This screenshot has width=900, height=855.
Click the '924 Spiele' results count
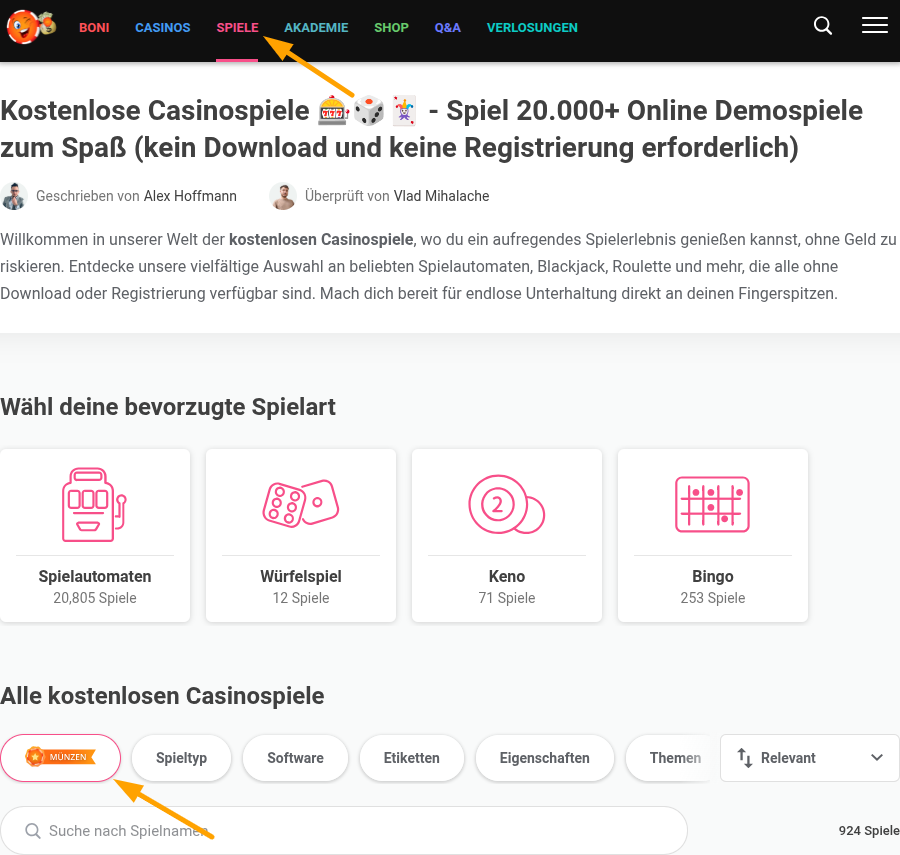[869, 831]
